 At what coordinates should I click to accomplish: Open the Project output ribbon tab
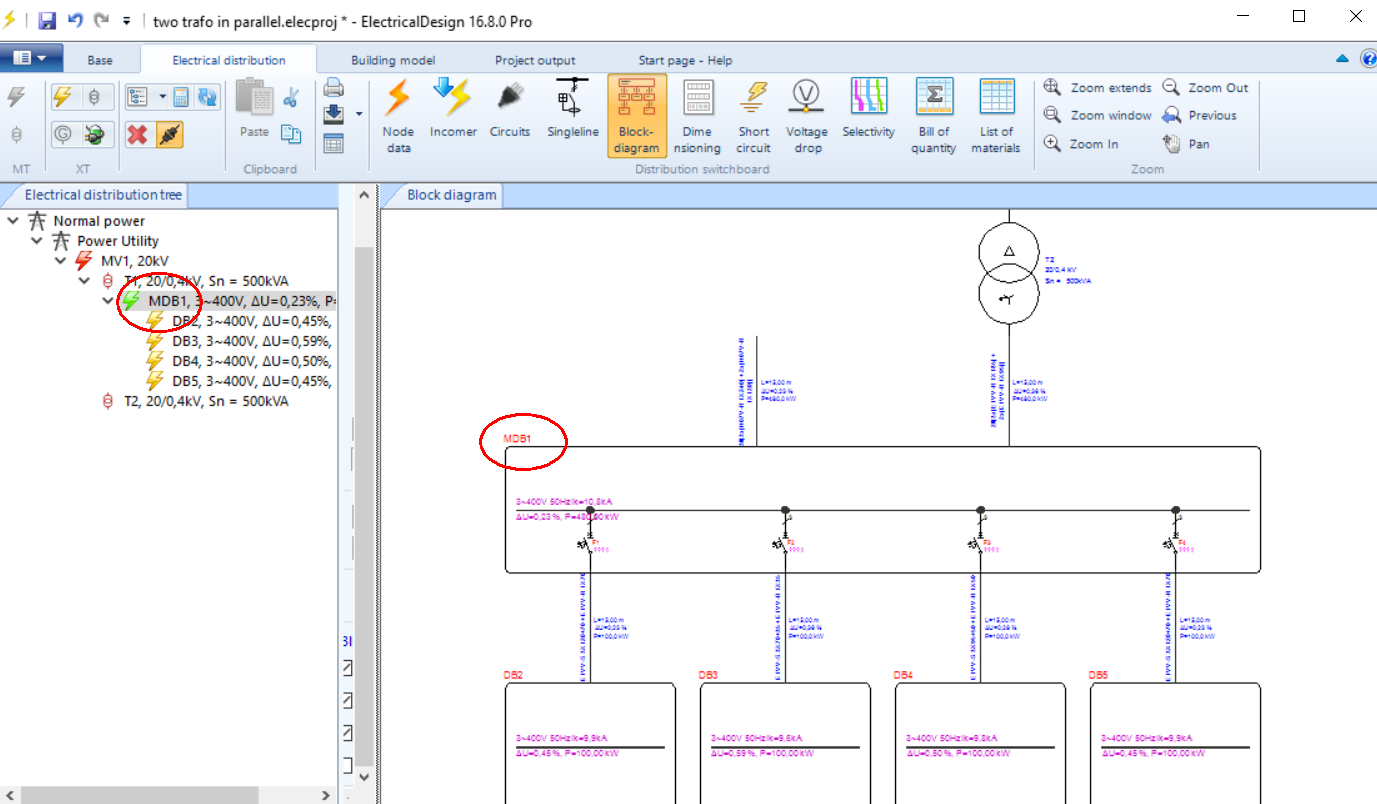tap(535, 60)
